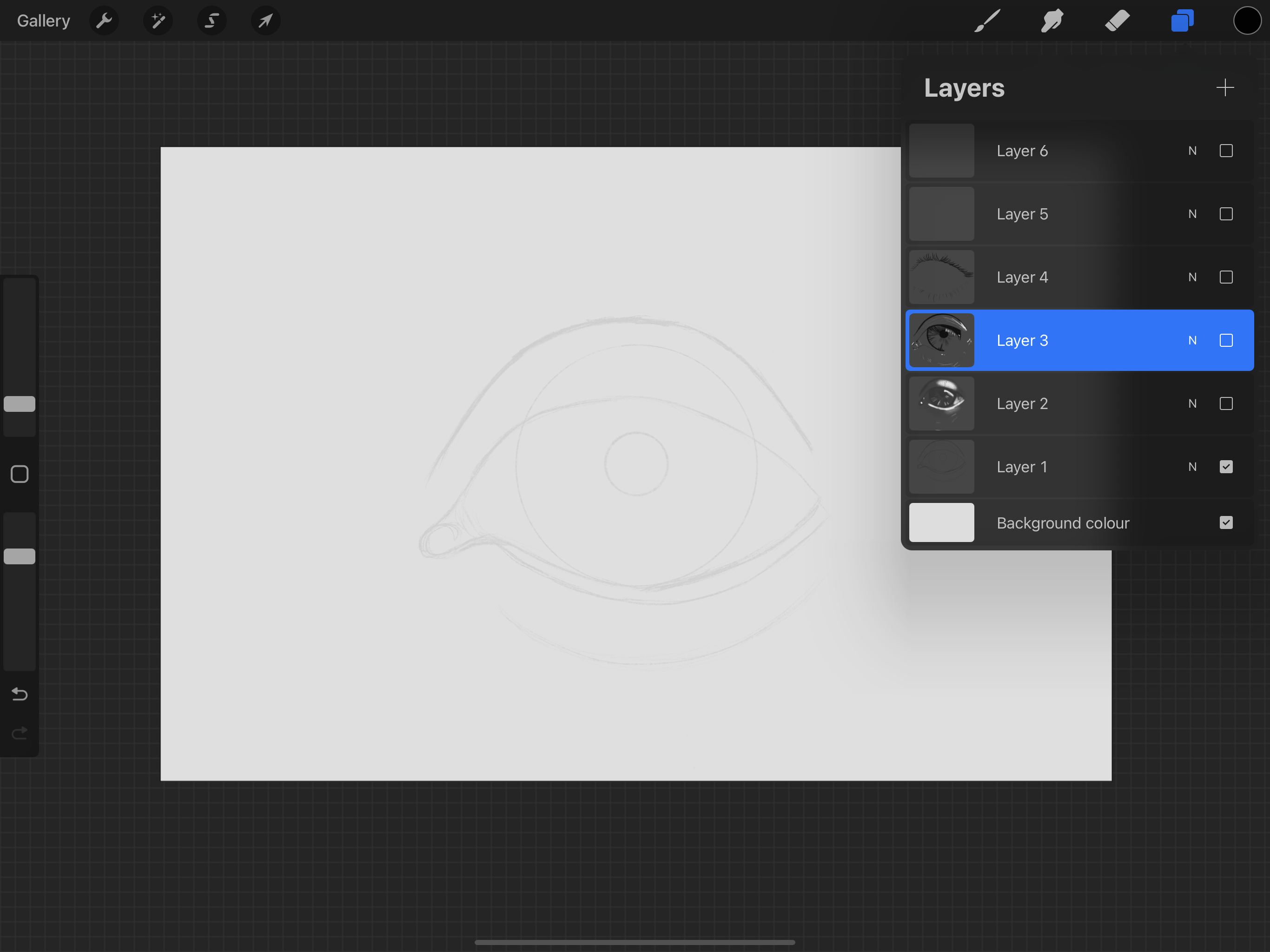Image resolution: width=1270 pixels, height=952 pixels.
Task: Open blend mode N for Layer 3
Action: pos(1192,340)
